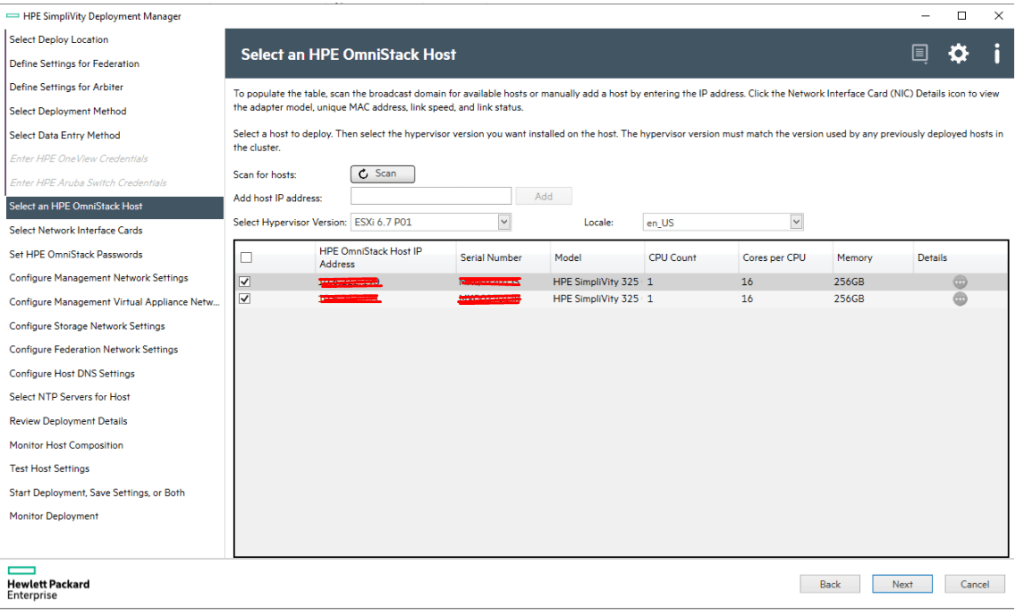The height and width of the screenshot is (616, 1024).
Task: Jump to Select Deploy Location step
Action: coord(59,40)
